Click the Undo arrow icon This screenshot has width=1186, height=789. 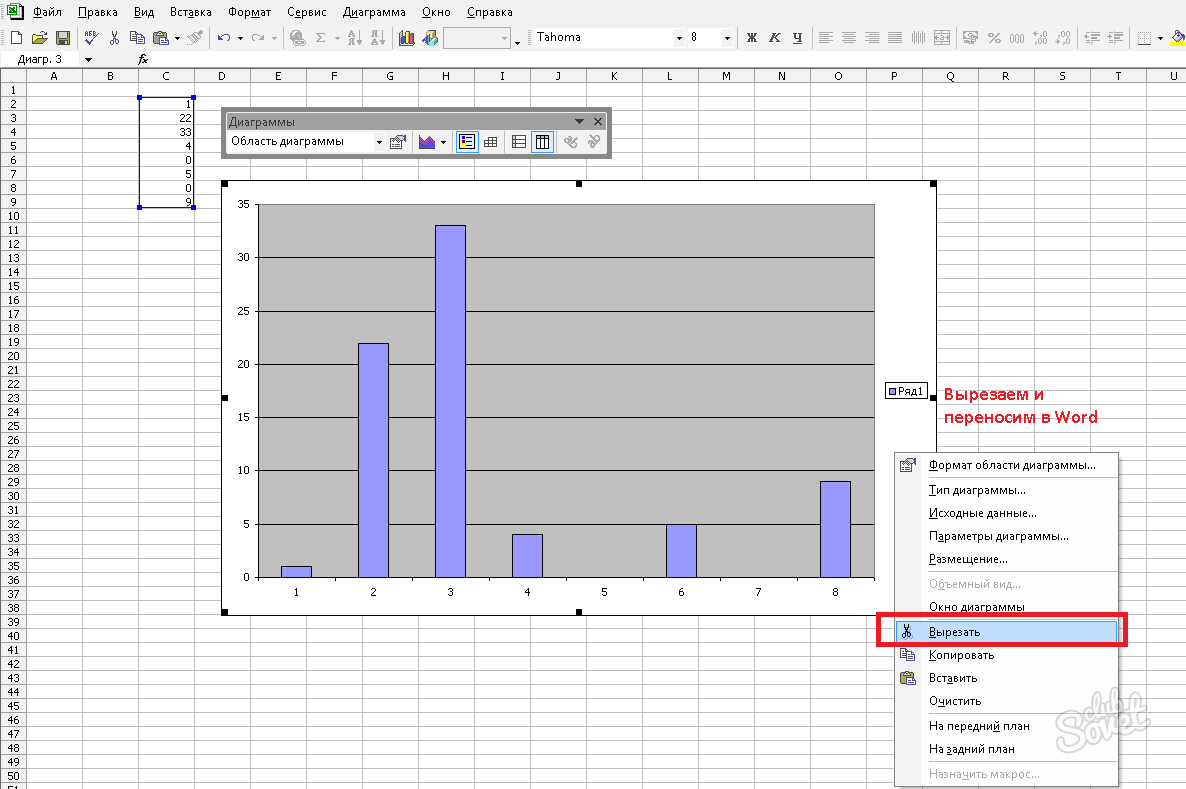(x=224, y=38)
